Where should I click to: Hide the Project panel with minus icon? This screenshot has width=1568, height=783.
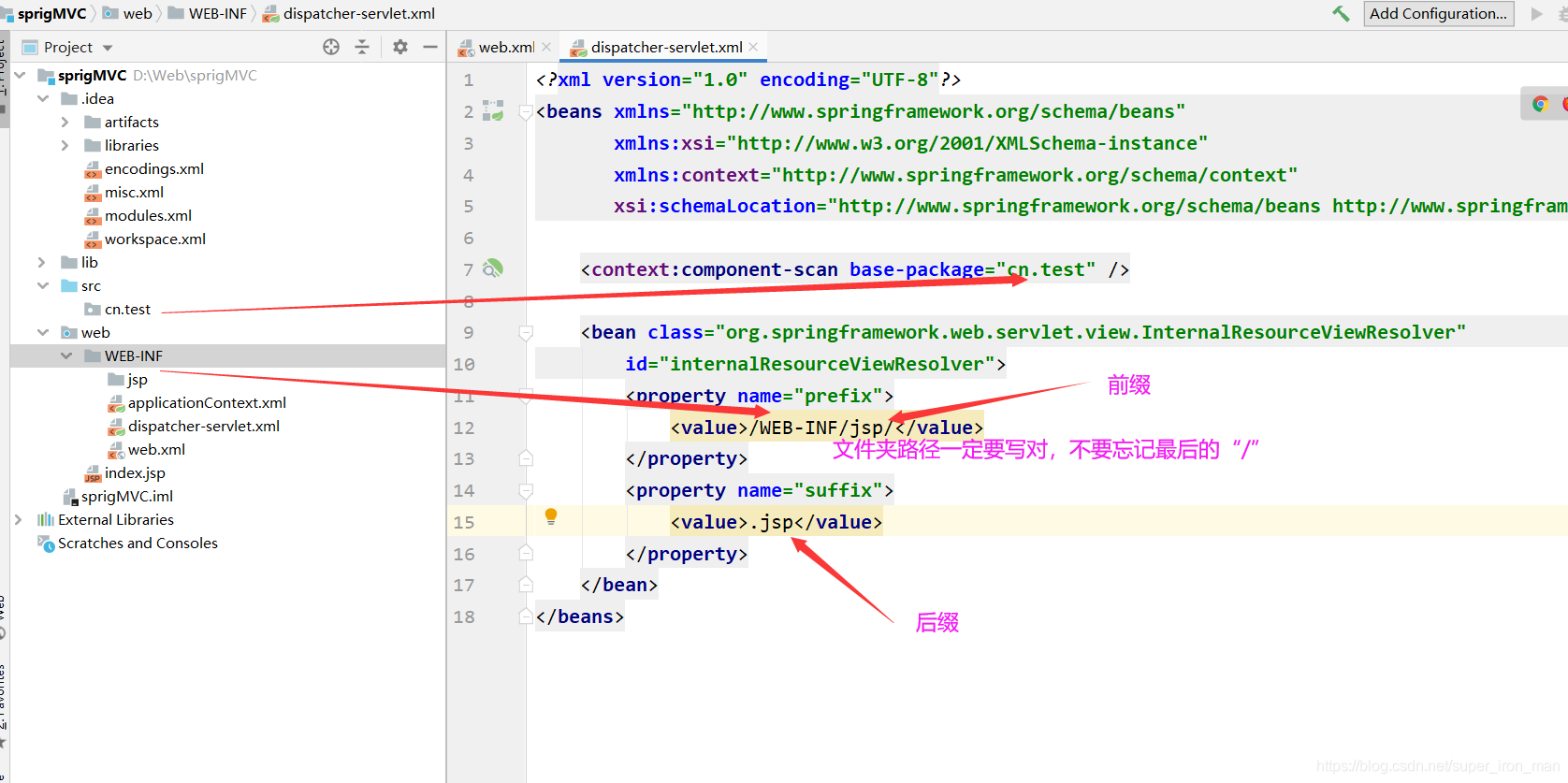430,47
